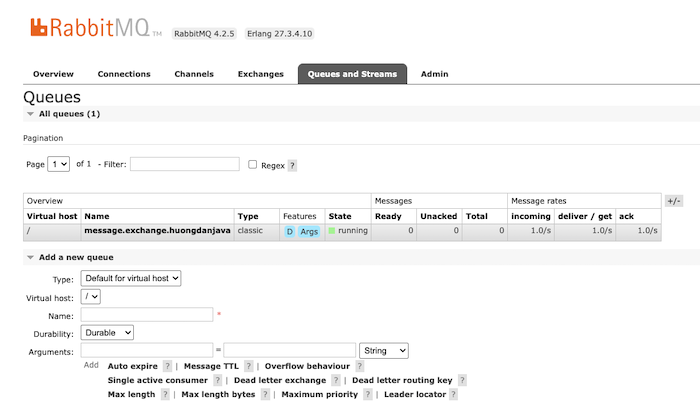Show help for Single active consumer
Image resolution: width=700 pixels, height=401 pixels.
217,381
